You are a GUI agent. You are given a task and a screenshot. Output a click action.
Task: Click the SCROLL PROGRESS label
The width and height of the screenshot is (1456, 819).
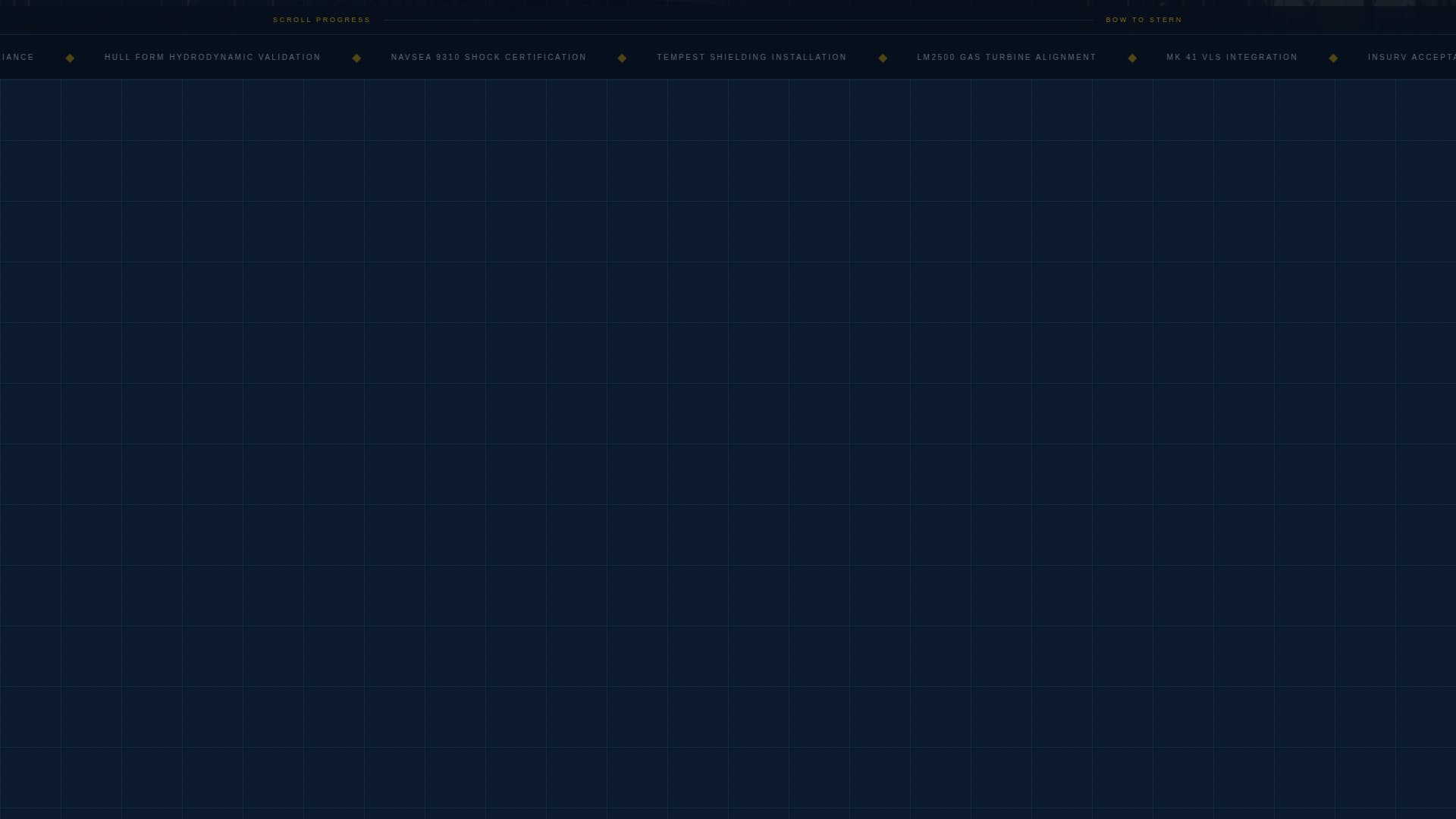click(x=321, y=20)
